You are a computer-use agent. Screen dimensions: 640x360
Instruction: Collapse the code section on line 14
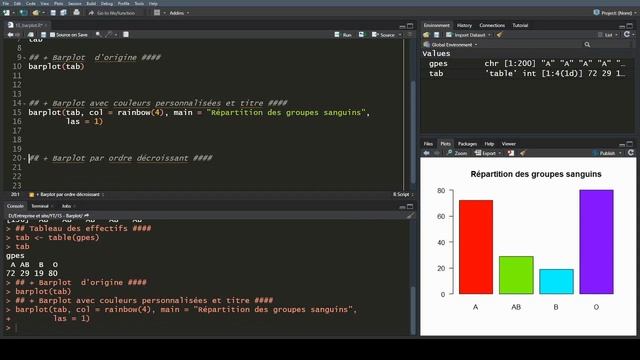point(24,103)
